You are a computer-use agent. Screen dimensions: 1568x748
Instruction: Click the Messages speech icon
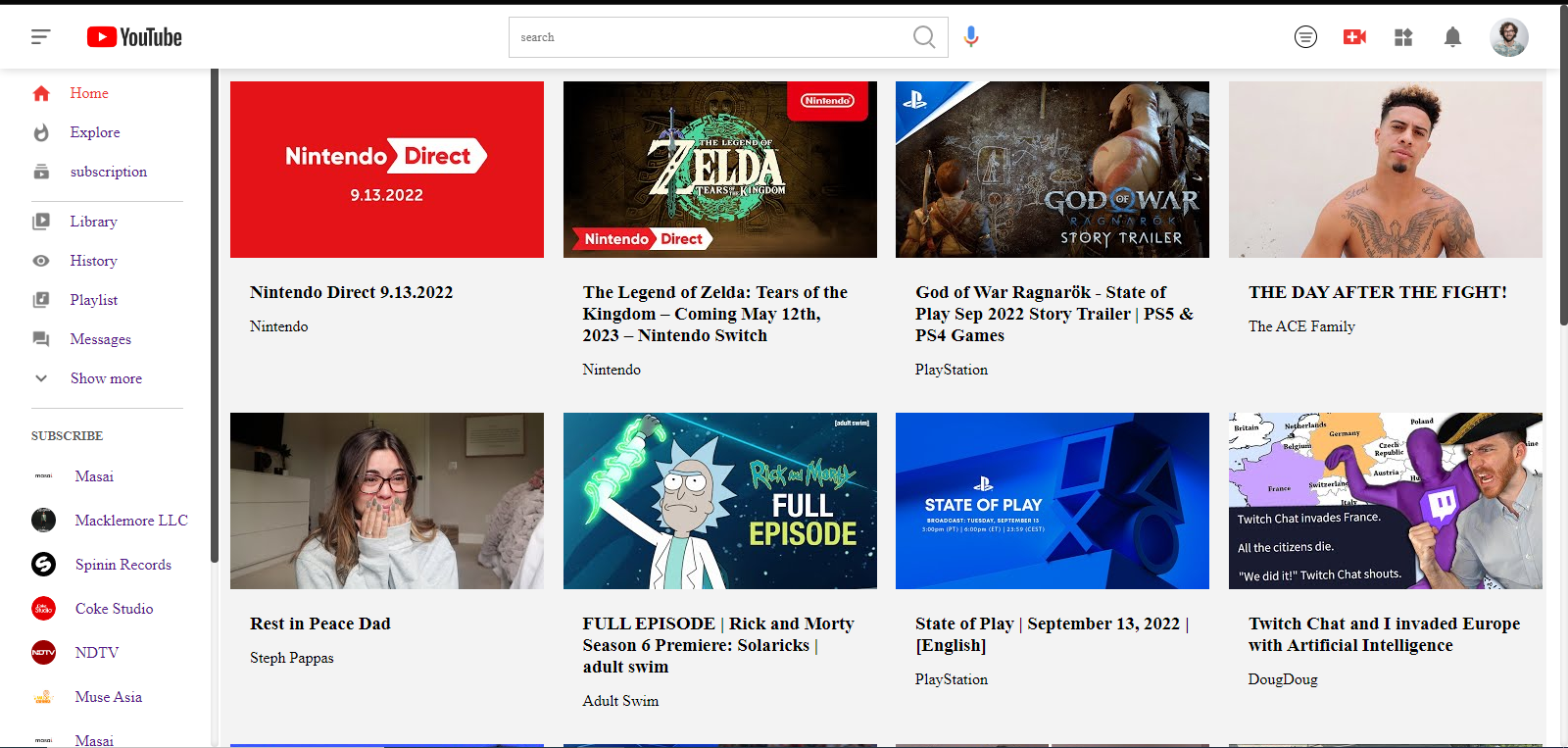coord(41,339)
